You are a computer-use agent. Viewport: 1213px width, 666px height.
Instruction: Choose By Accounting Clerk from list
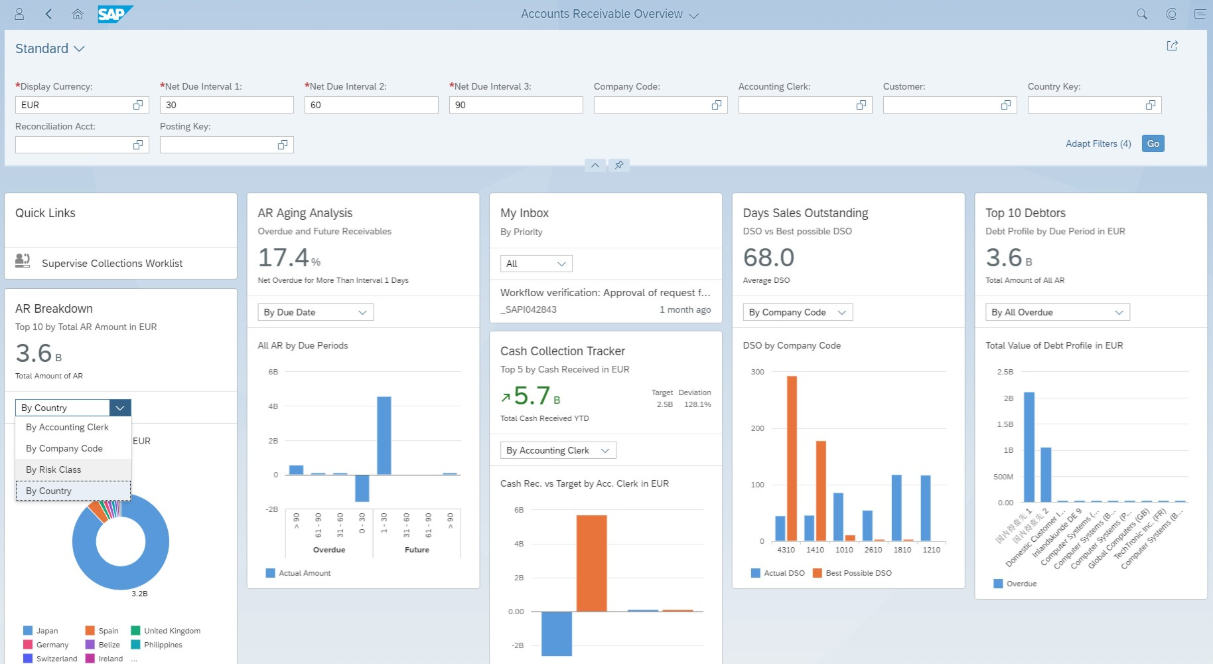pos(67,427)
